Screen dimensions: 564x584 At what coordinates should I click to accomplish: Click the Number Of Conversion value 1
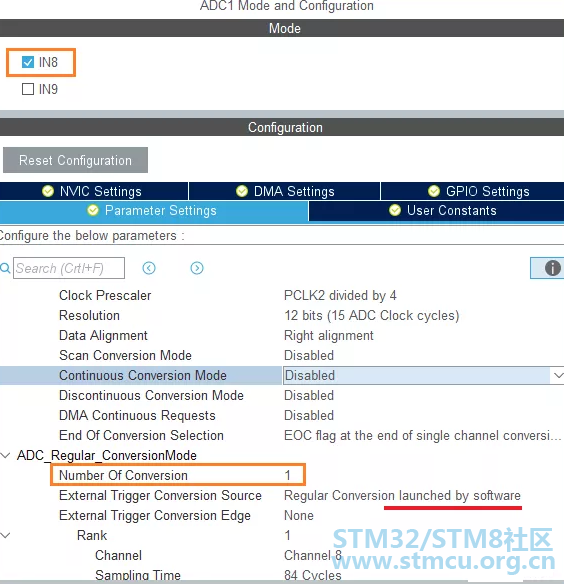[x=288, y=475]
